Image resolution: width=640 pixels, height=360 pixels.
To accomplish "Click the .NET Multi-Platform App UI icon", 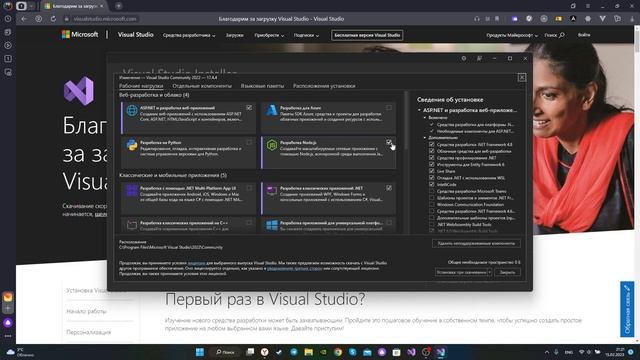I will 132,191.
